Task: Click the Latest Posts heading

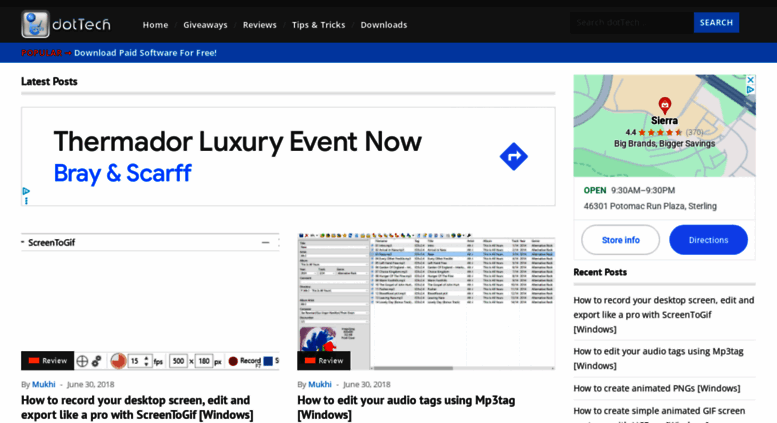Action: tap(49, 81)
